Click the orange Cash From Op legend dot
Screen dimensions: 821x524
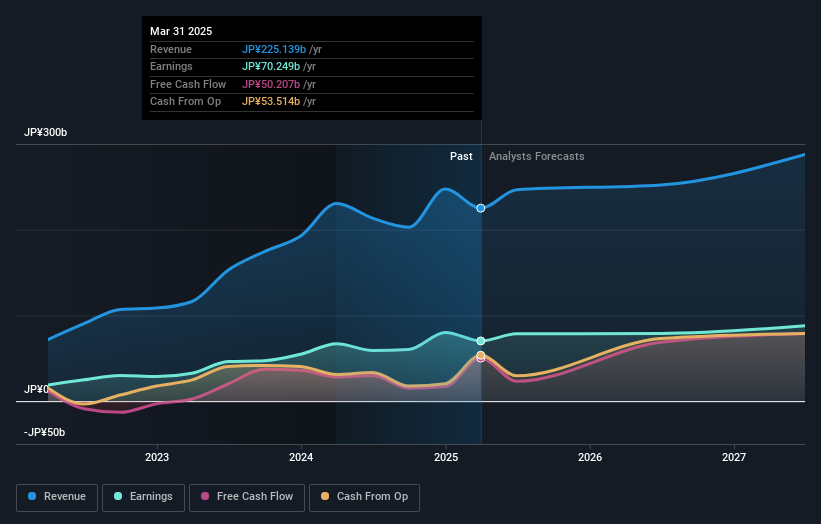tap(325, 496)
